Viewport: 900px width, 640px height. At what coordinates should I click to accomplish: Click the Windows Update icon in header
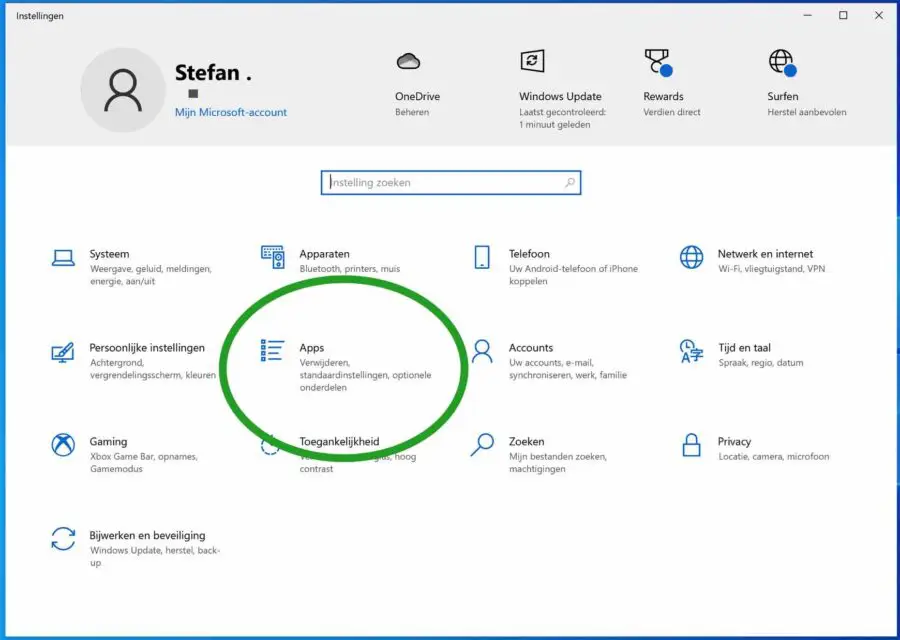click(x=532, y=61)
